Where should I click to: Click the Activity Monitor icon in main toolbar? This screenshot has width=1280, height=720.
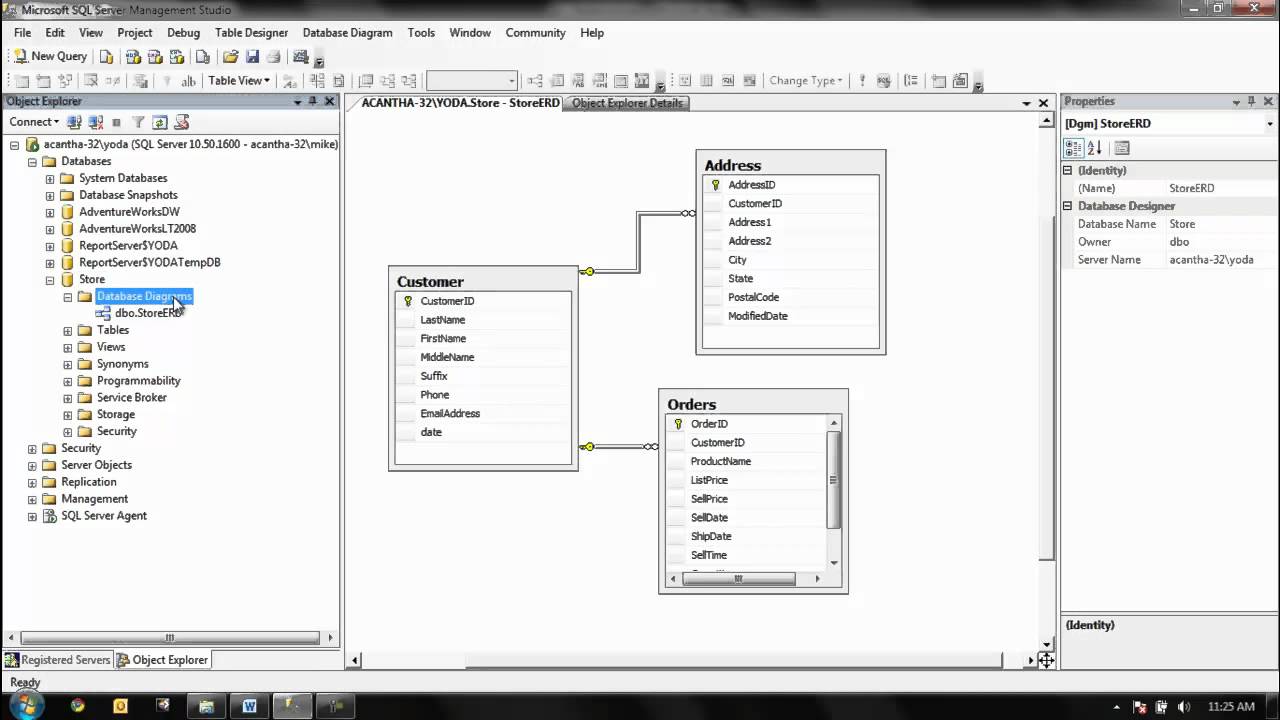point(300,56)
